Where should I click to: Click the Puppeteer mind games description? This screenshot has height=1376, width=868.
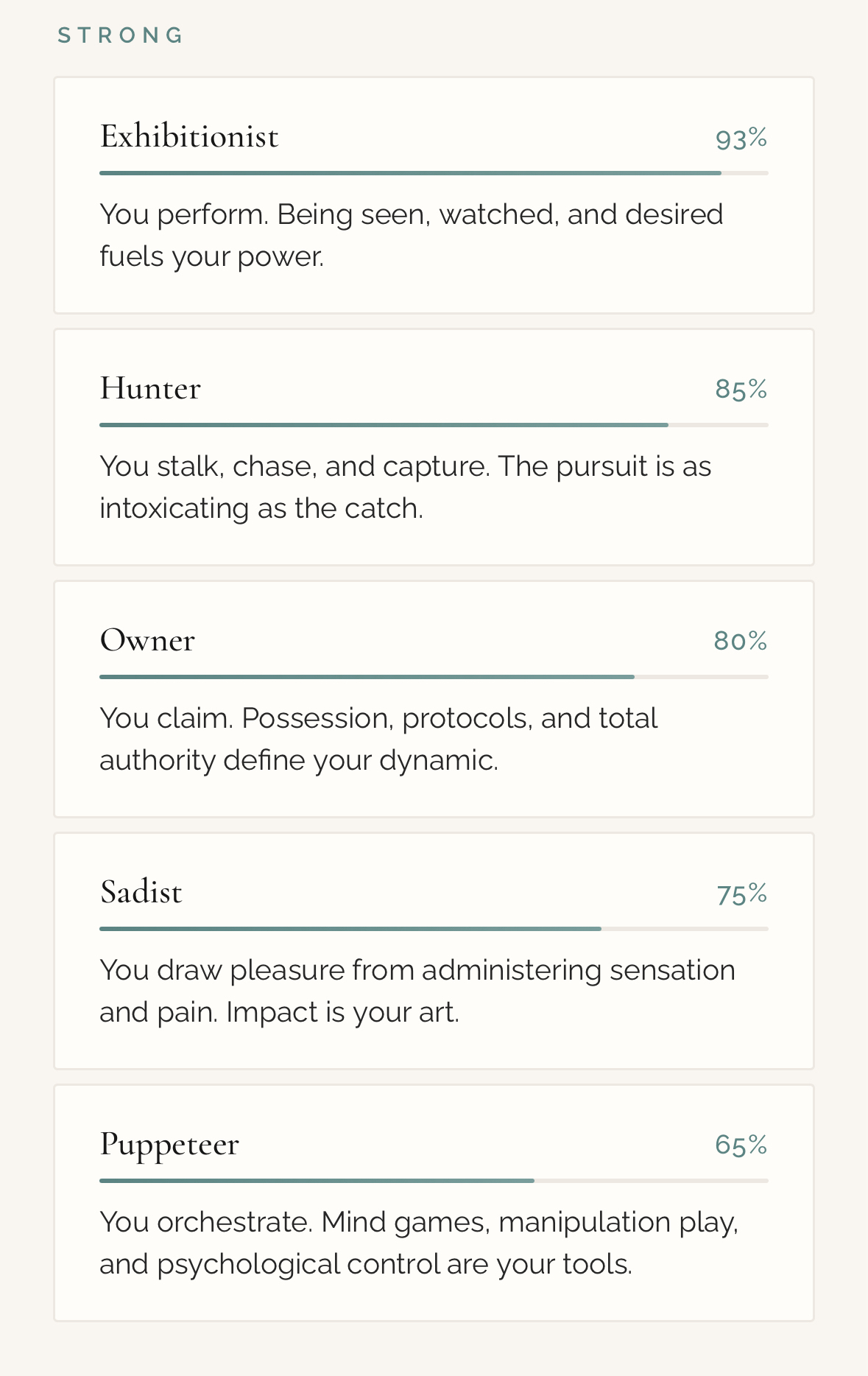(x=418, y=1243)
